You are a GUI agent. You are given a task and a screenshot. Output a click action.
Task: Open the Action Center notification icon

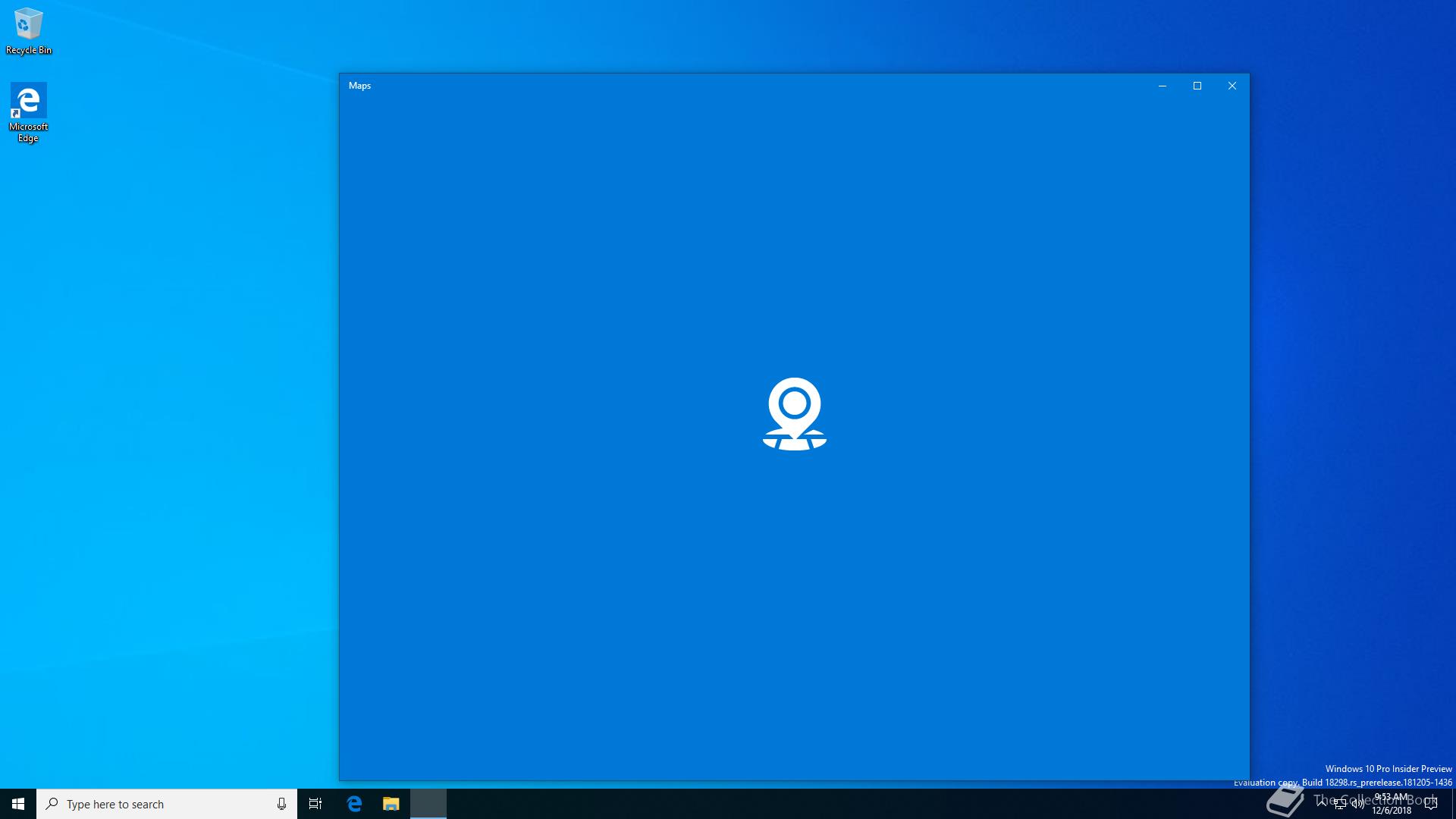[x=1431, y=804]
